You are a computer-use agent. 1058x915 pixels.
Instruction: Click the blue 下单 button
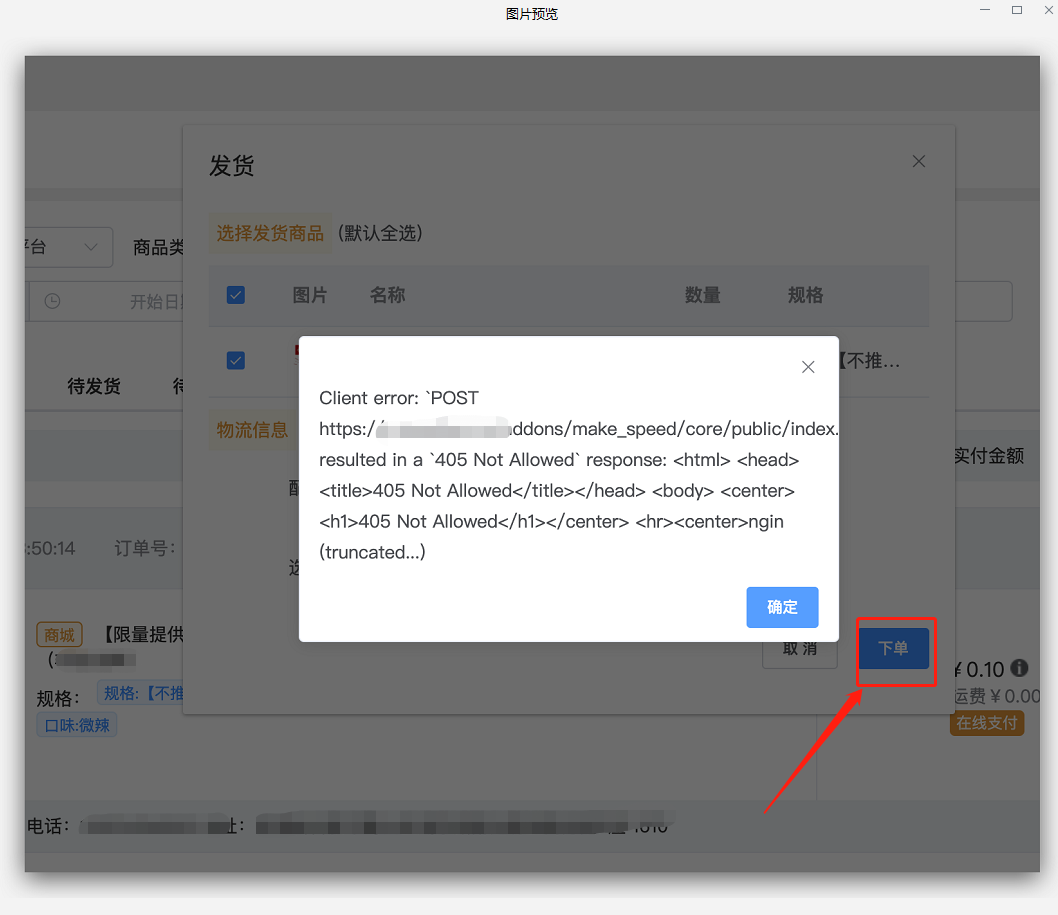893,648
